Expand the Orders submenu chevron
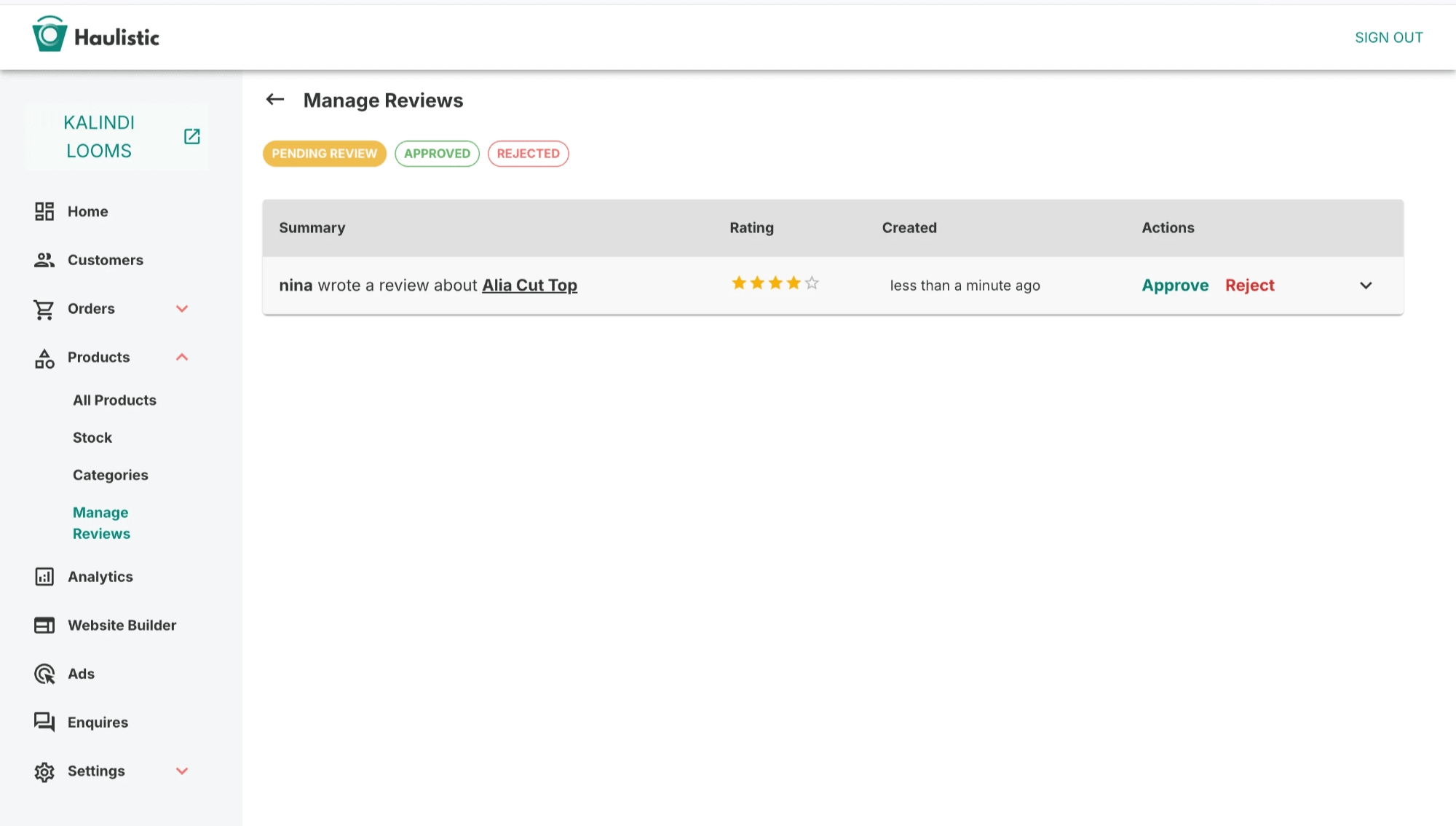The image size is (1456, 826). coord(182,309)
